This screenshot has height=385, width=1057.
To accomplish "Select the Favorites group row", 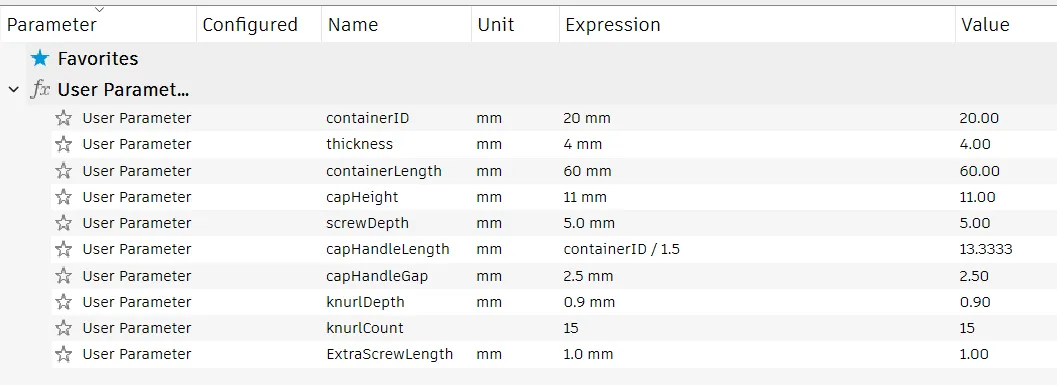I will [x=528, y=59].
